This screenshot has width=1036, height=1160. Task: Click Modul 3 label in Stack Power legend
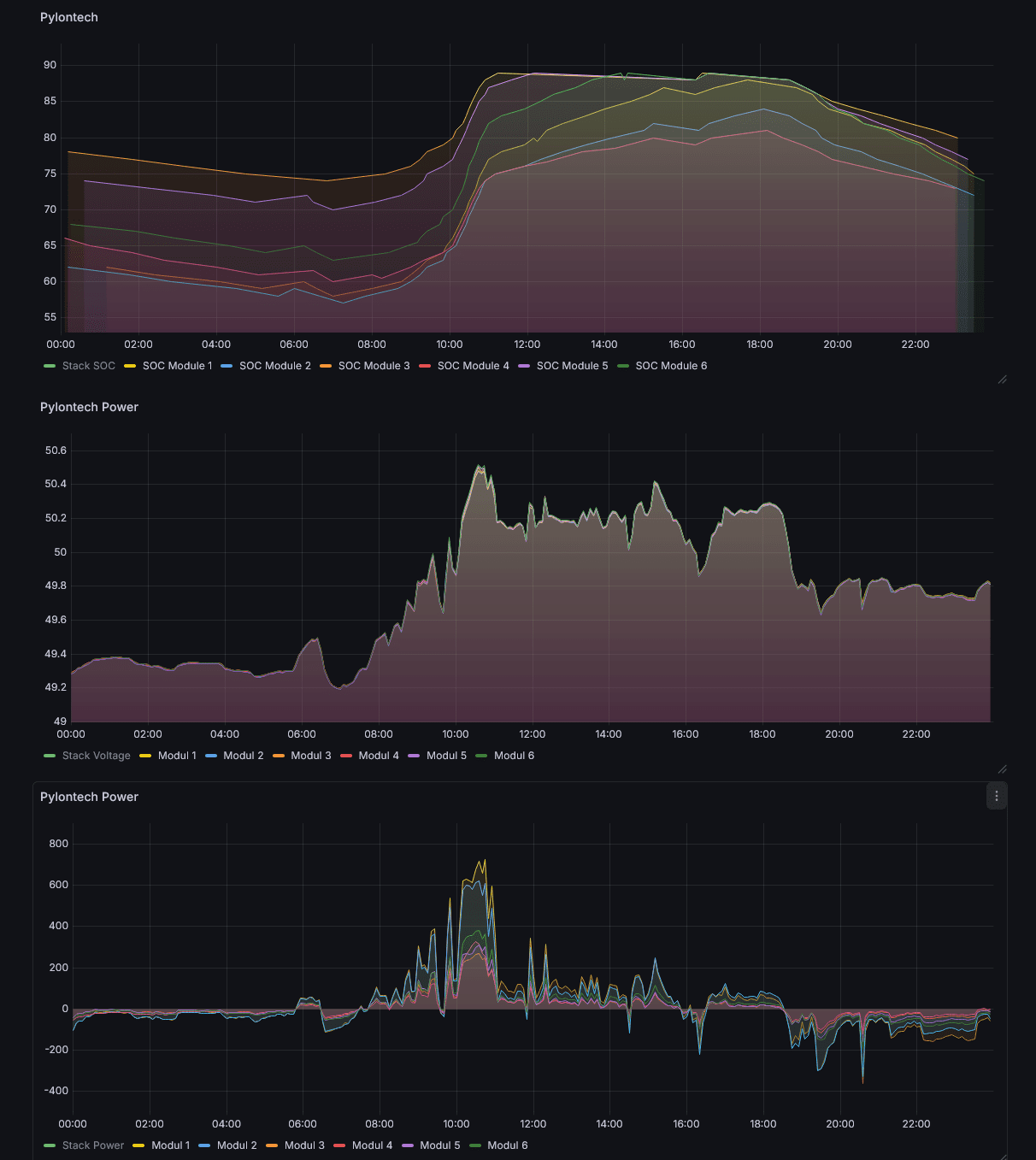304,1145
